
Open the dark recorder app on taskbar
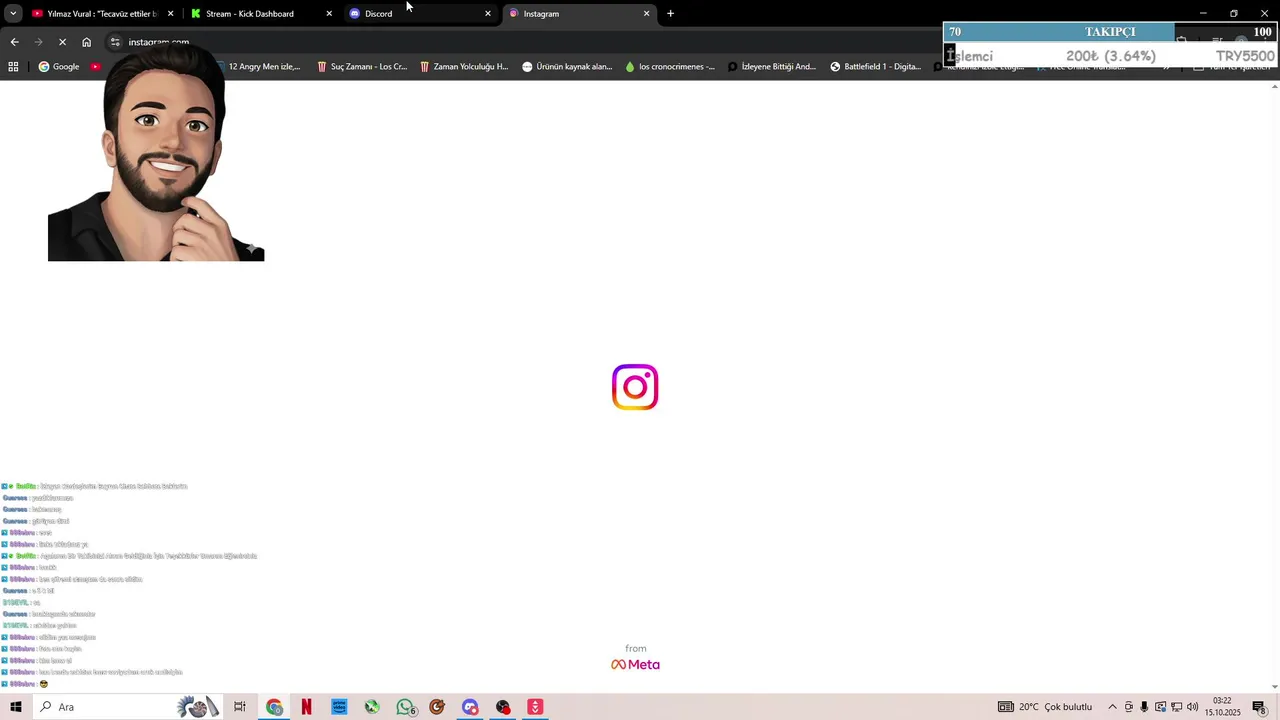pyautogui.click(x=503, y=707)
